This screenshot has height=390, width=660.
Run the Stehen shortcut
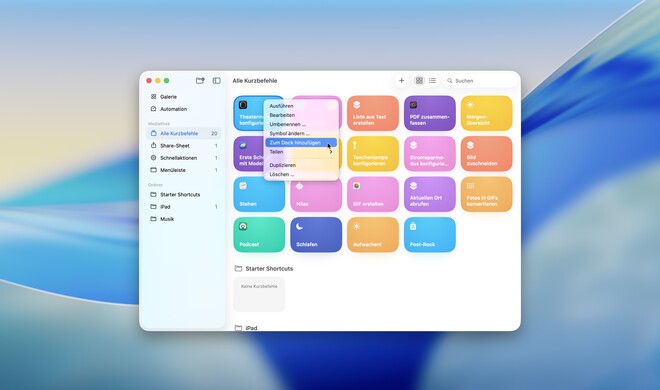(259, 194)
